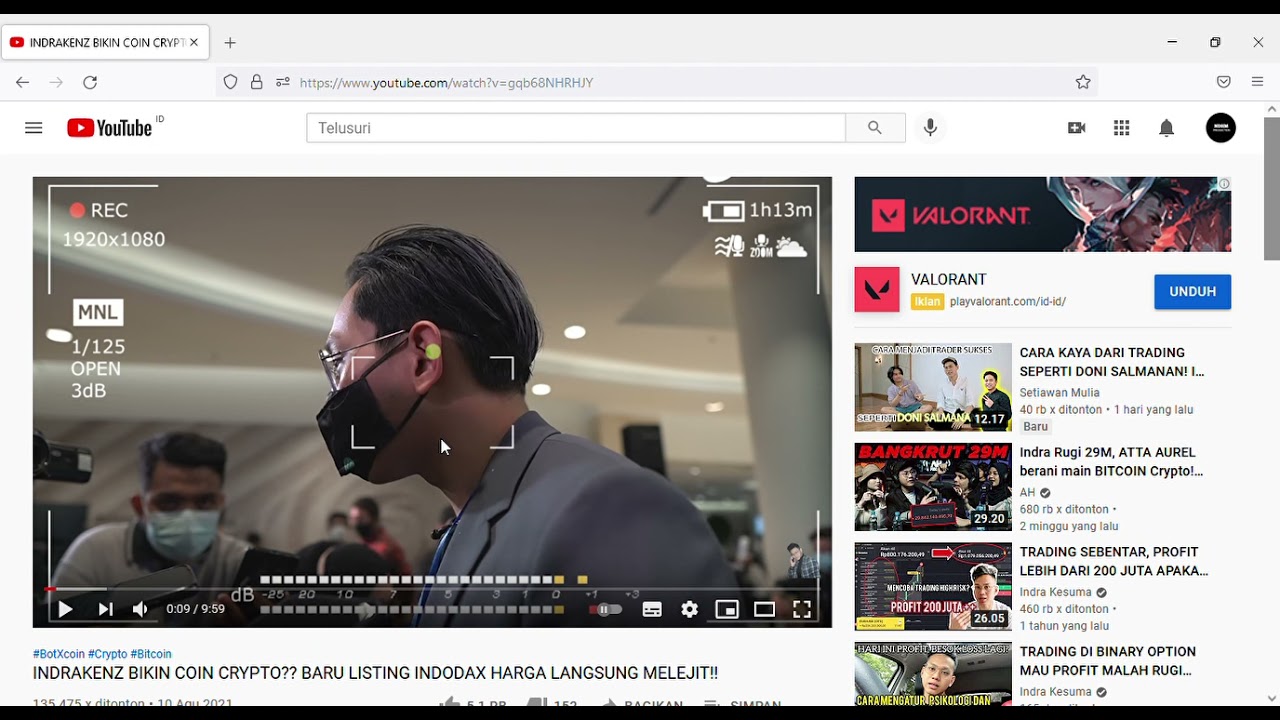Open the tracking protection shield icon

pyautogui.click(x=231, y=82)
